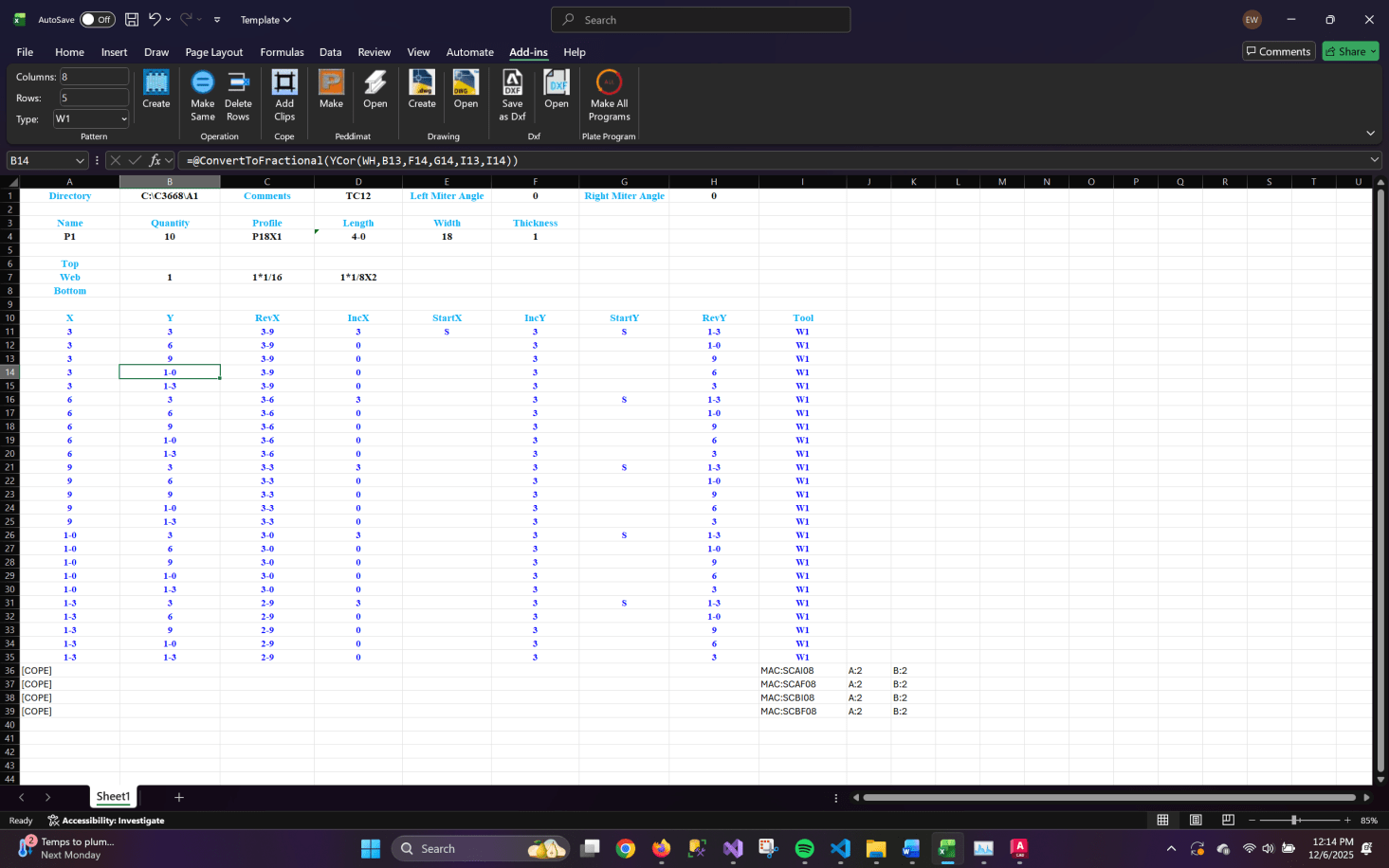Open the Comments pane button
This screenshot has height=868, width=1389.
[1277, 51]
